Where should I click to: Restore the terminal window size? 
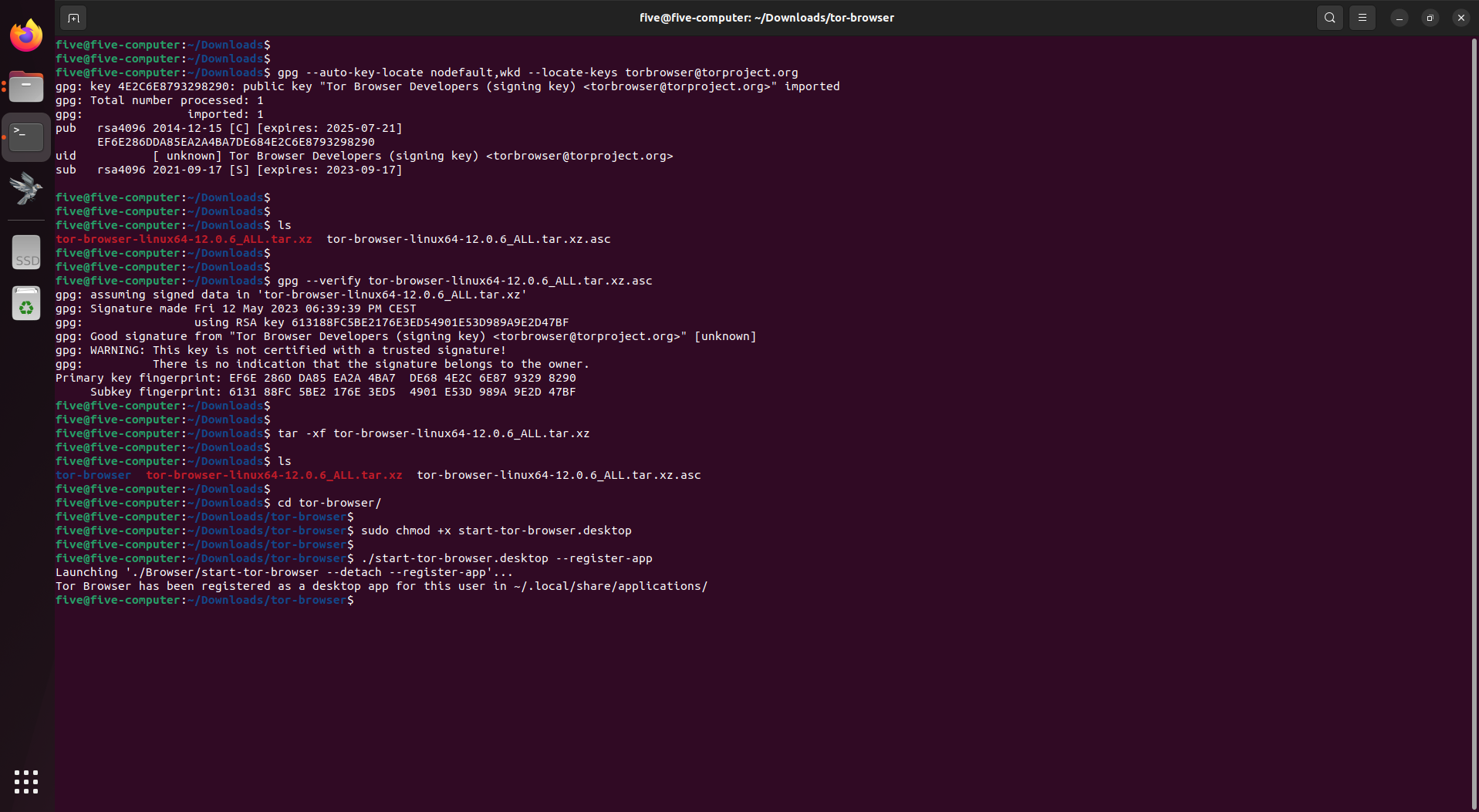tap(1430, 18)
